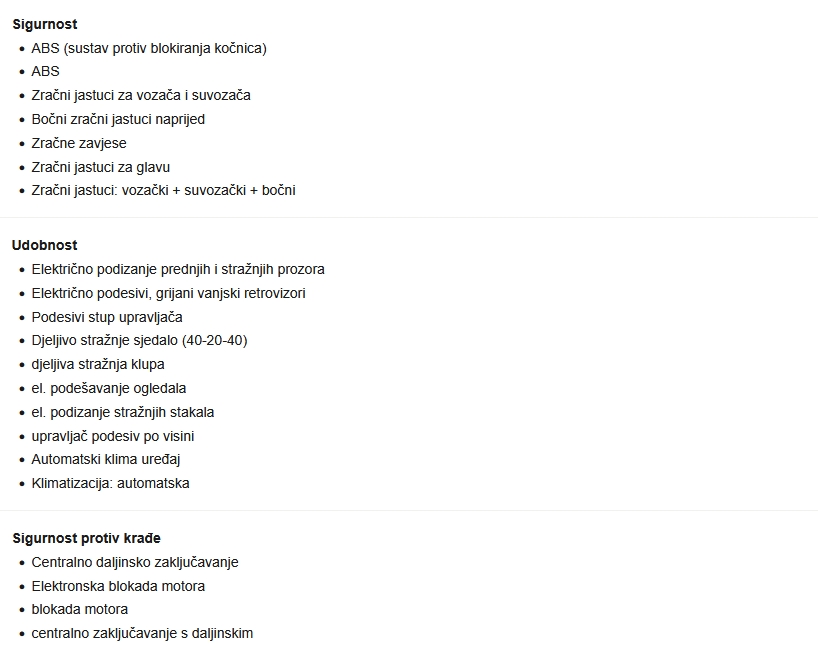Click upravljač podesiv po visini text
This screenshot has width=818, height=653.
pyautogui.click(x=113, y=436)
